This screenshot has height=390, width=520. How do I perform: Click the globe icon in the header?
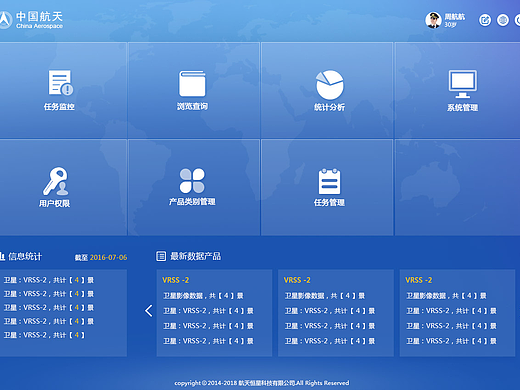[x=503, y=20]
